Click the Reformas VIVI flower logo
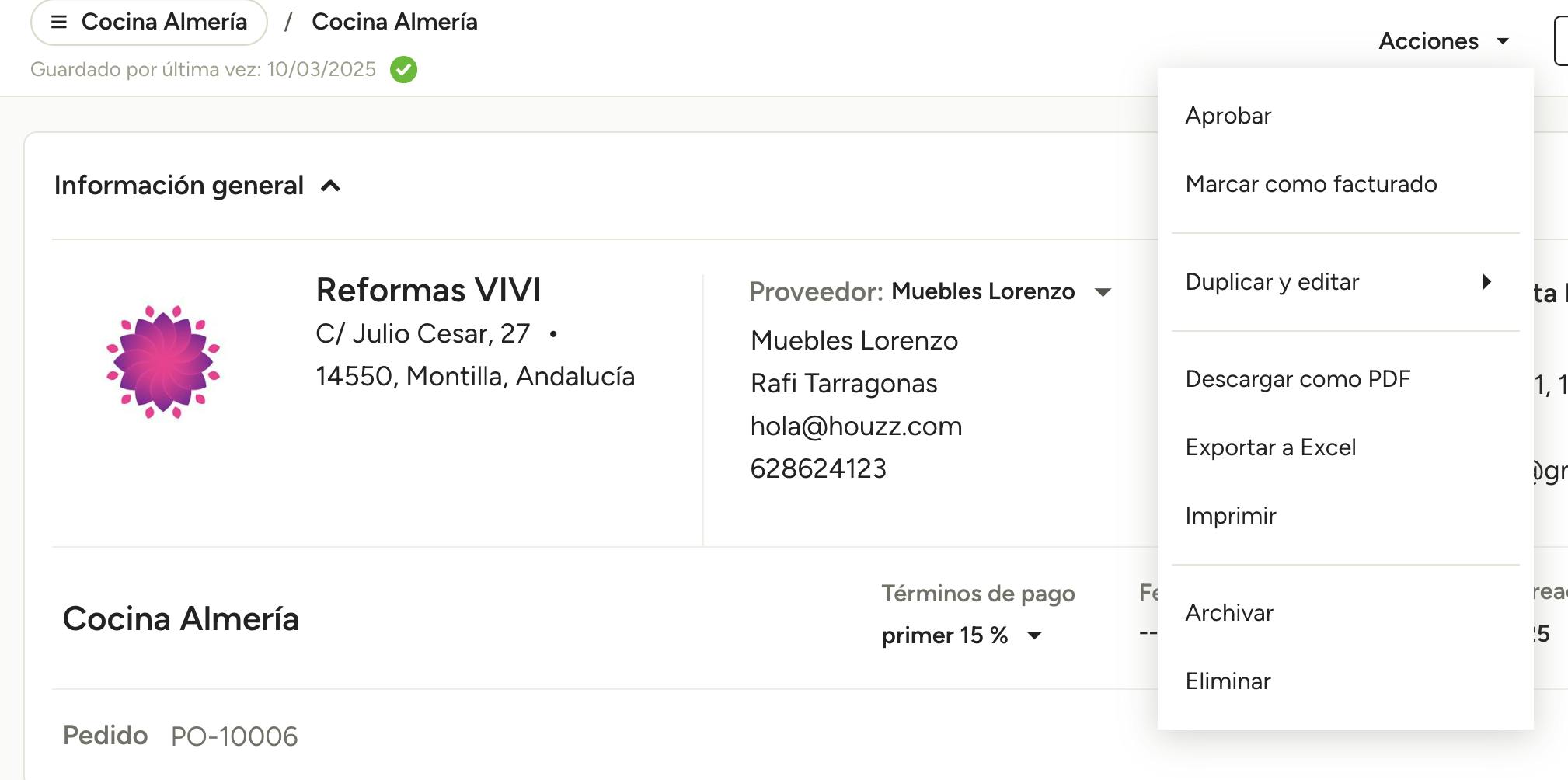Screen dimensions: 1568x780 coord(163,362)
